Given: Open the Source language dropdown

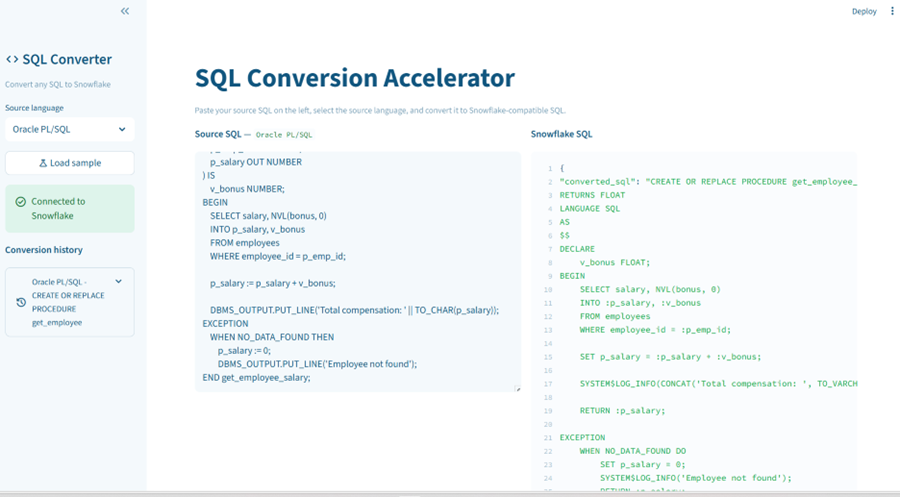Looking at the screenshot, I should tap(69, 129).
